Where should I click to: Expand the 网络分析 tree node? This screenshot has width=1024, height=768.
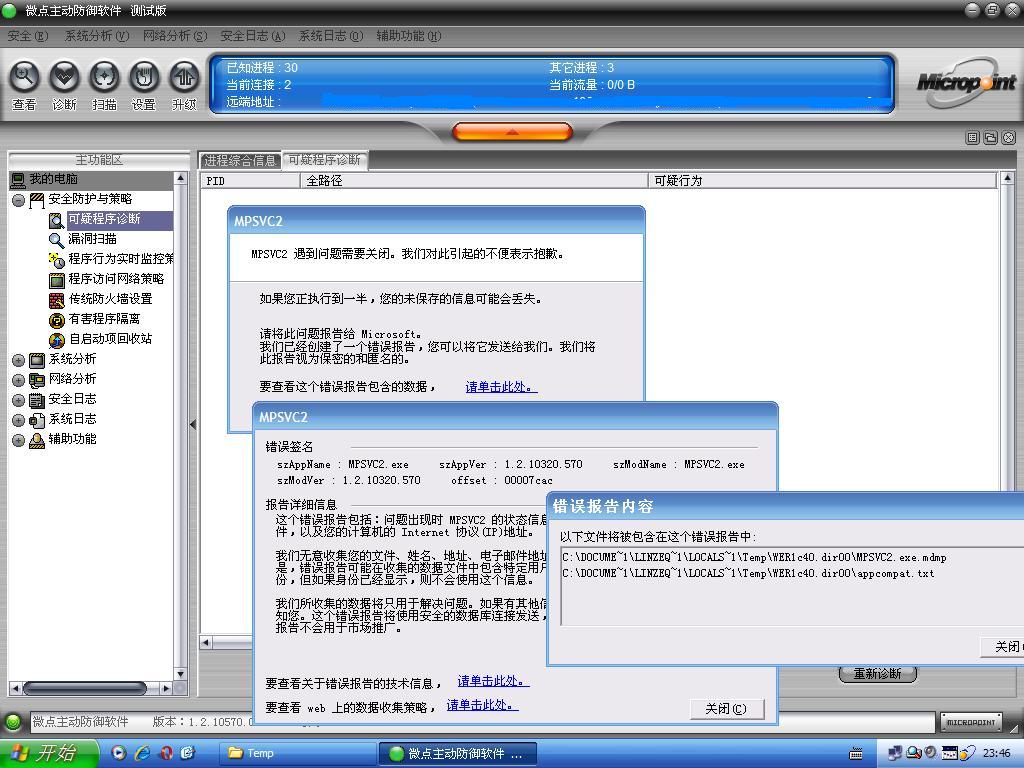(x=18, y=380)
